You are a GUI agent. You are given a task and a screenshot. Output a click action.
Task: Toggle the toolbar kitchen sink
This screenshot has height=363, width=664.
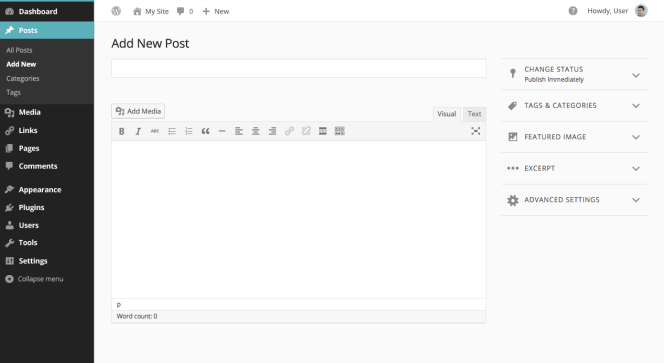point(340,131)
